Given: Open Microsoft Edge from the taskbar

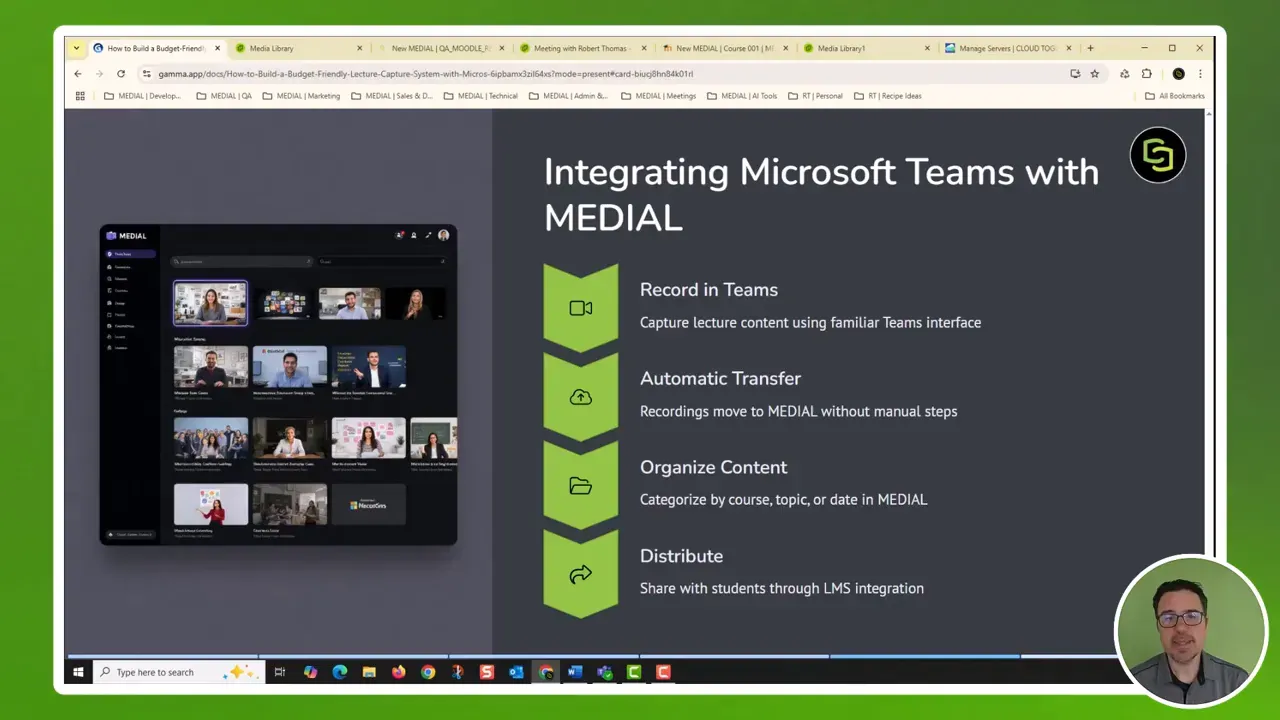Looking at the screenshot, I should pos(340,672).
